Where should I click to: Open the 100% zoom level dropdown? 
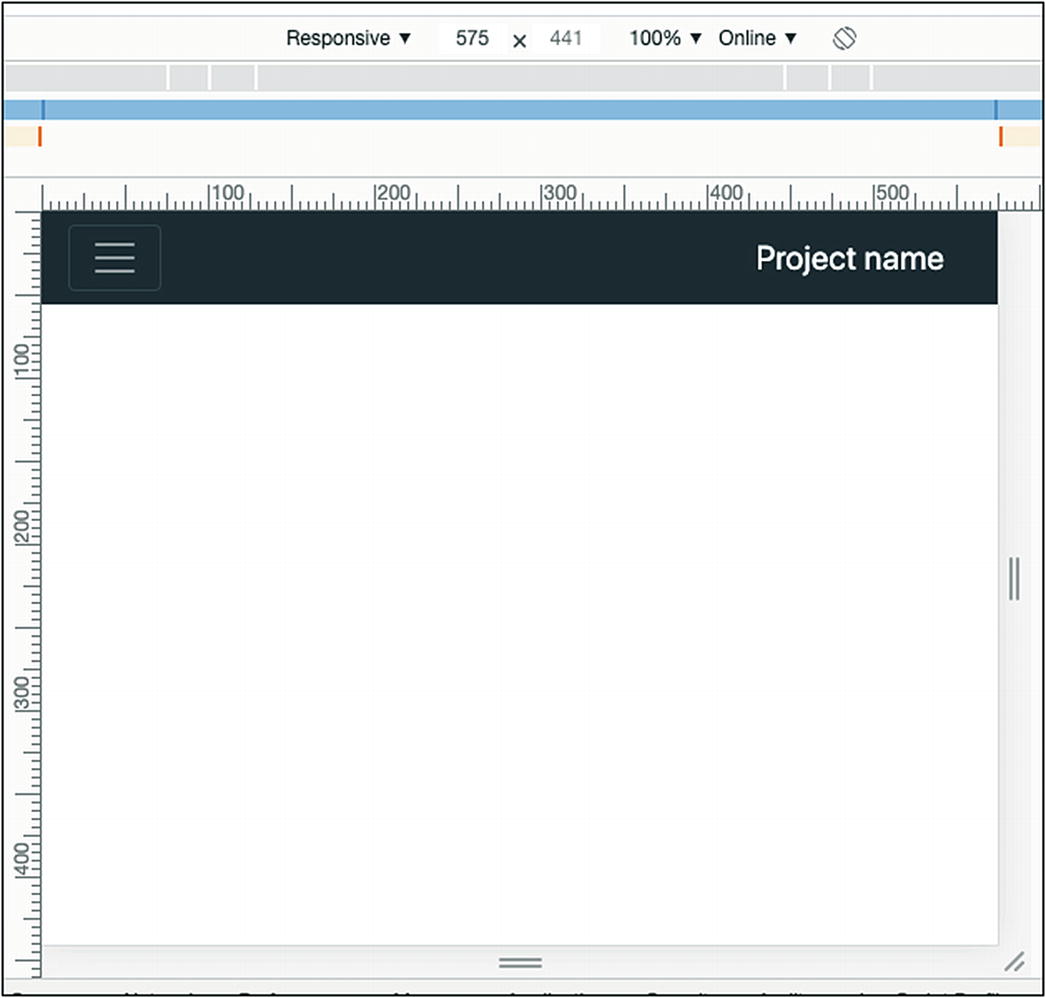click(x=665, y=39)
